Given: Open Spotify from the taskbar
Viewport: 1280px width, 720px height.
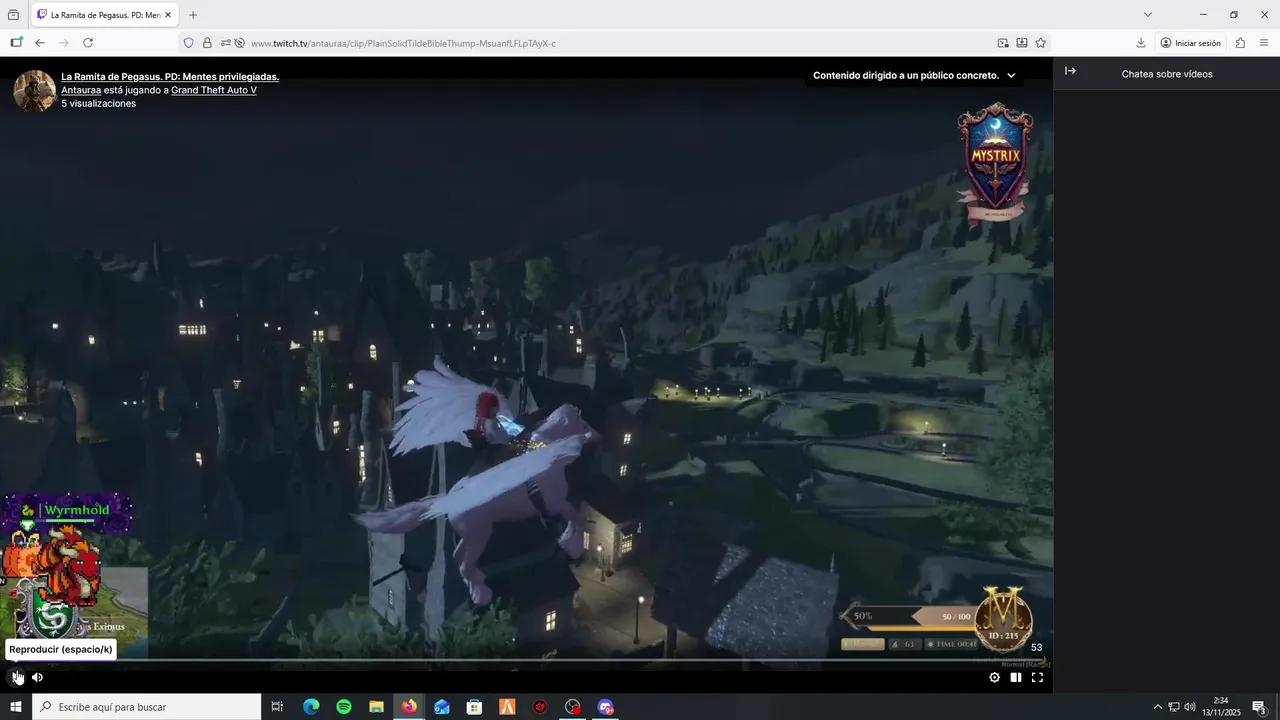Looking at the screenshot, I should (344, 707).
